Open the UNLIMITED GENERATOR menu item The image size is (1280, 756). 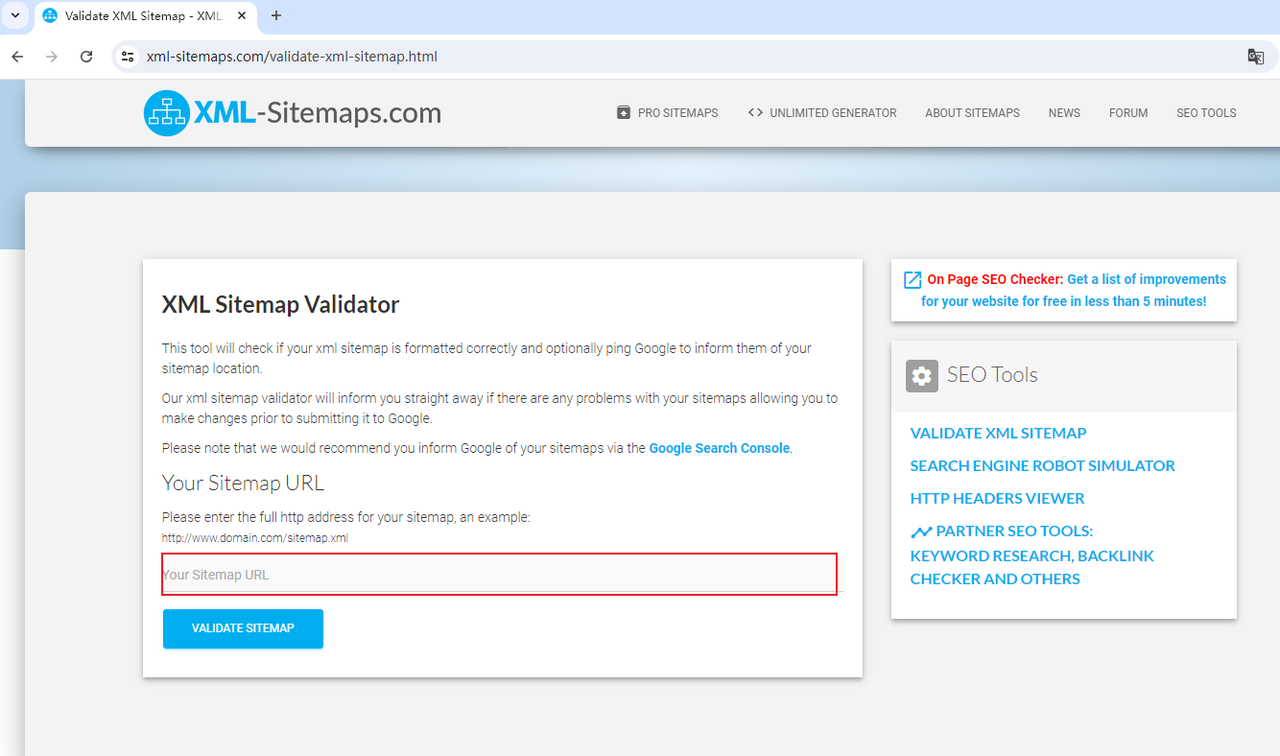[822, 113]
